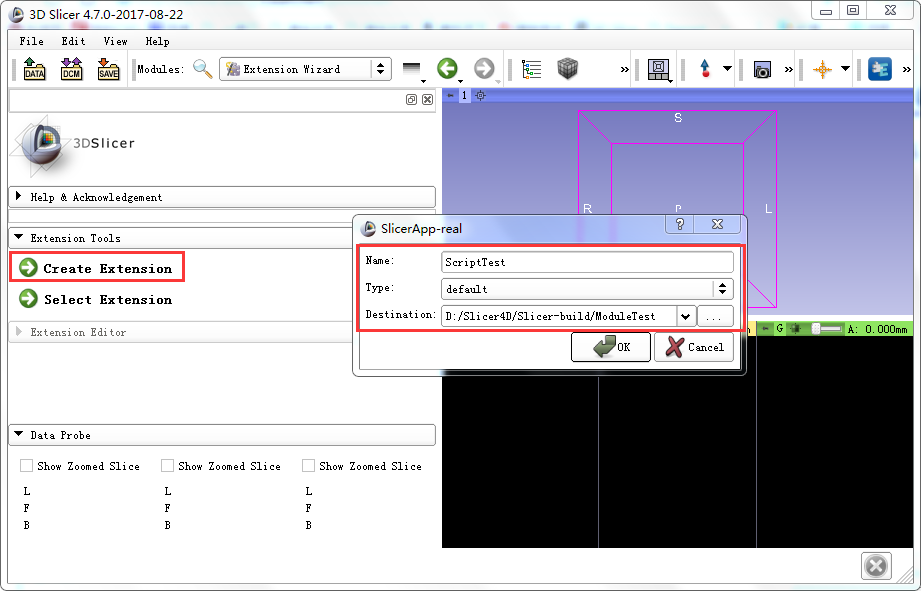Open the Edit menu
This screenshot has height=591, width=921.
click(x=73, y=41)
